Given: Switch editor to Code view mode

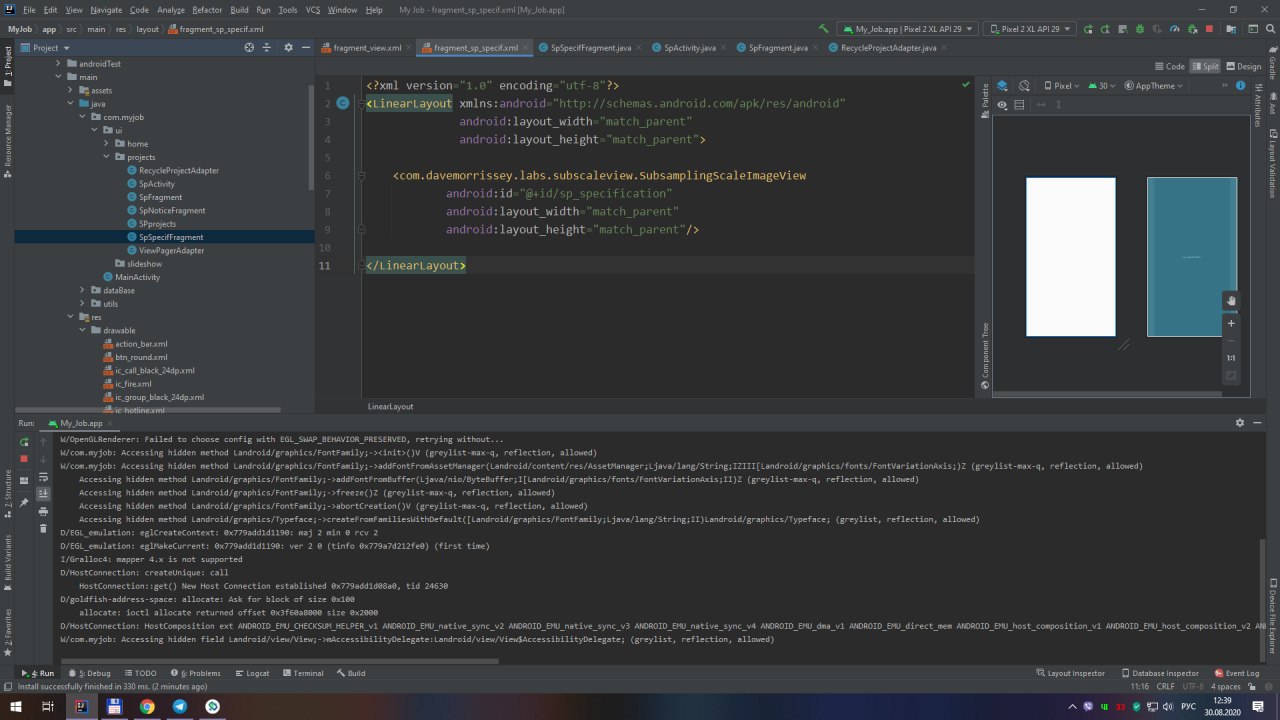Looking at the screenshot, I should coord(1169,66).
